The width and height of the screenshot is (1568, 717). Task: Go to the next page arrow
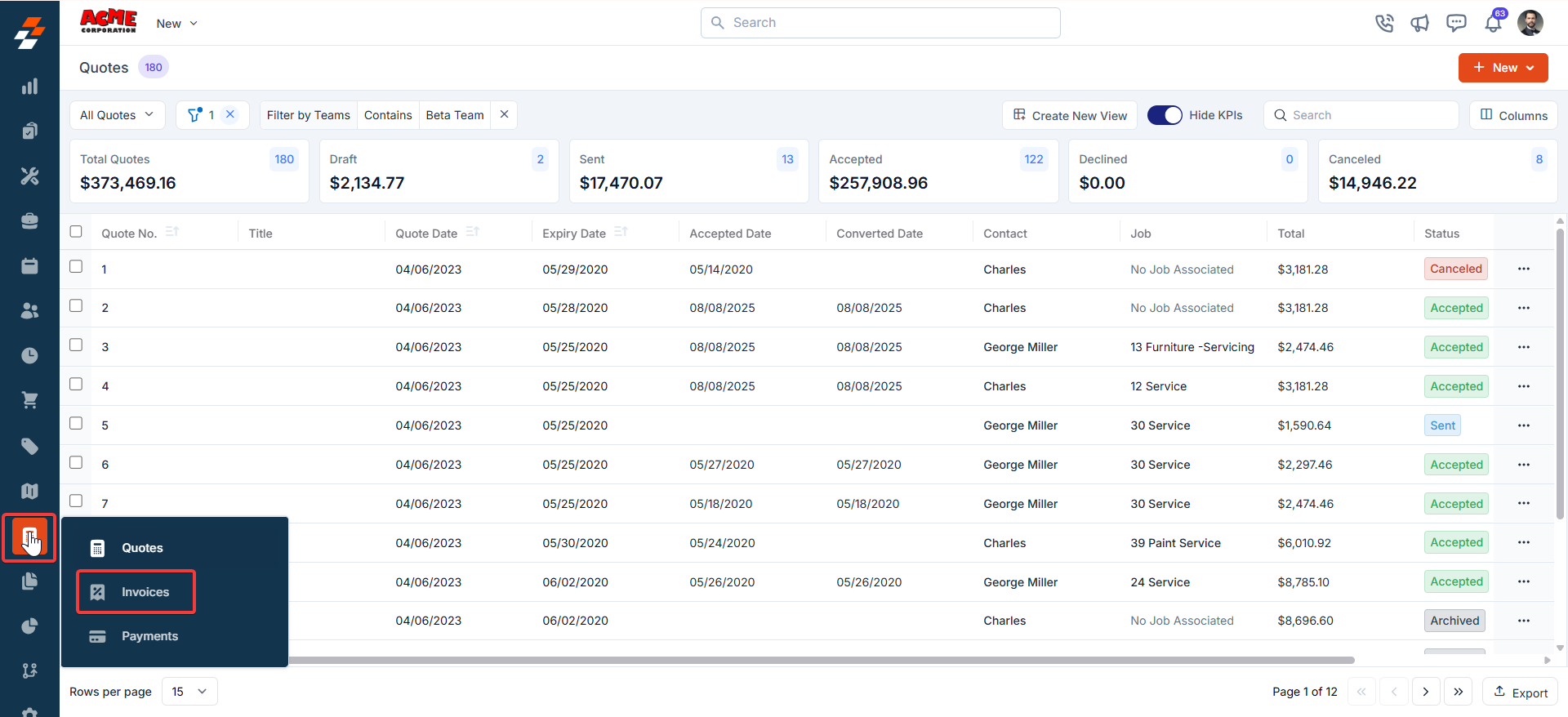pos(1426,692)
